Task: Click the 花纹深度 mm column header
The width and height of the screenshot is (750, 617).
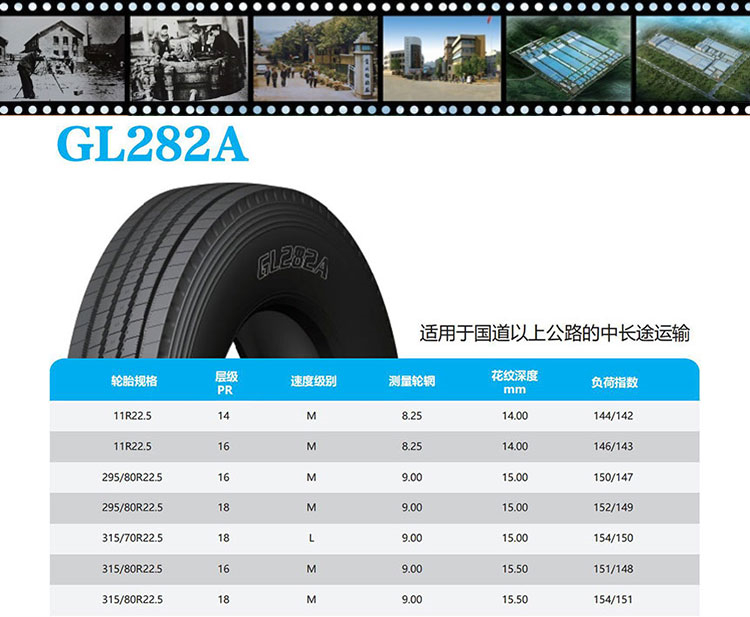Action: pos(515,382)
